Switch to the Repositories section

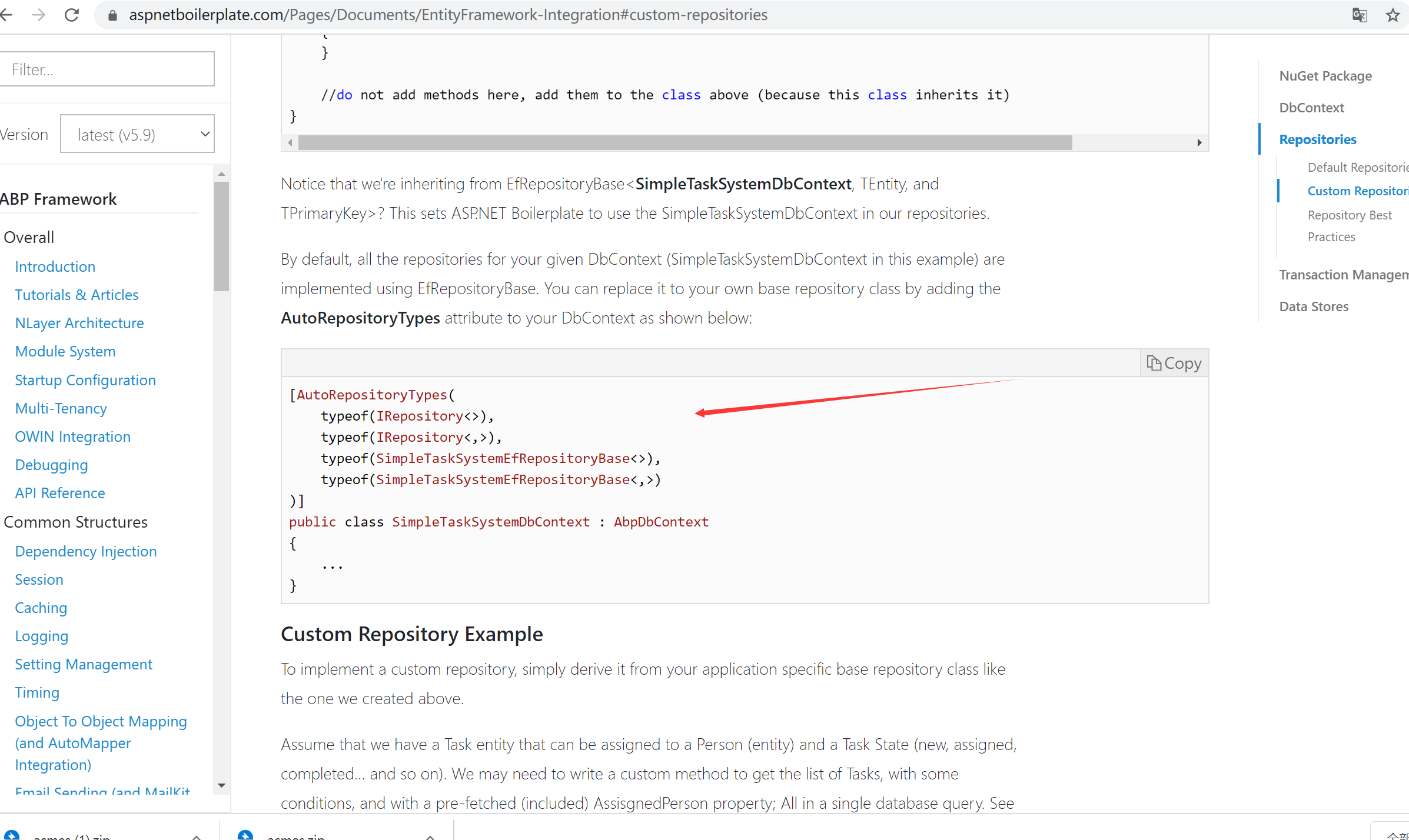click(x=1318, y=139)
